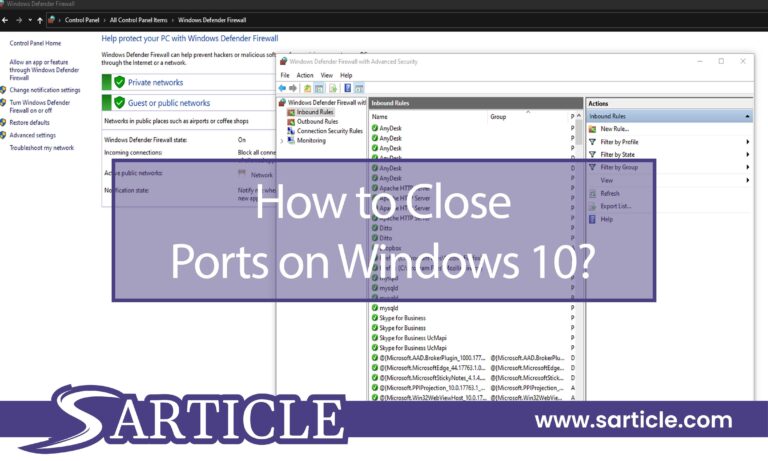Select the Microsoft.MicrosoftStickyNotes inbound rule row
The width and height of the screenshot is (768, 461).
(x=473, y=378)
